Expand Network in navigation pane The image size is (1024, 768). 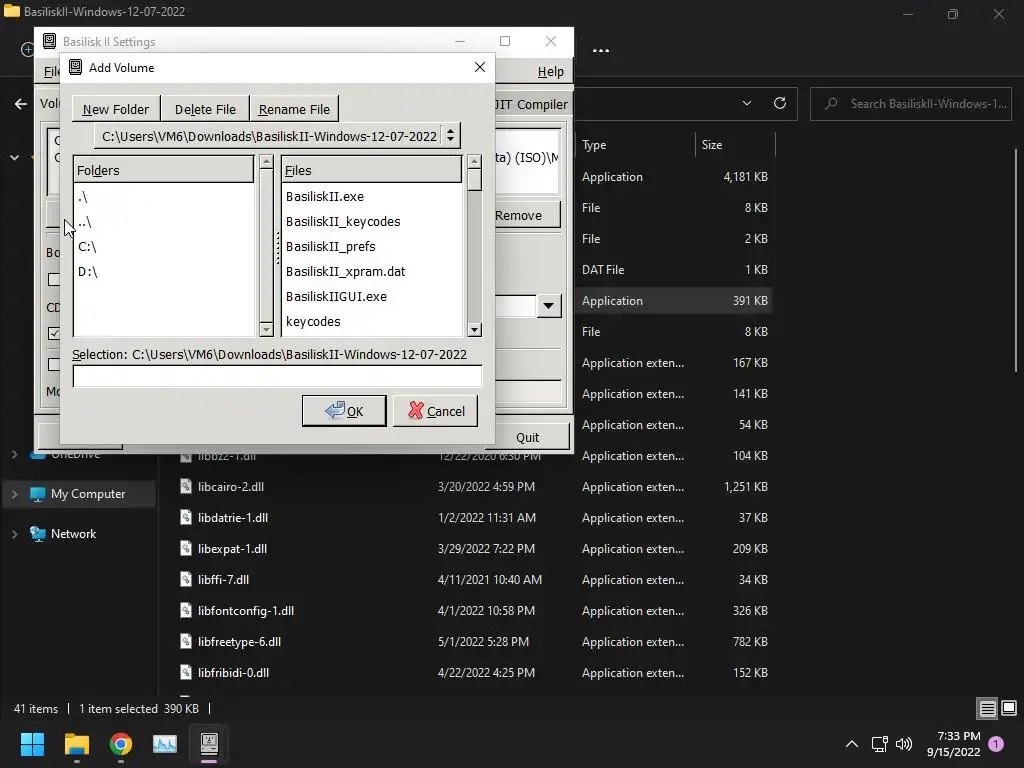tap(14, 534)
